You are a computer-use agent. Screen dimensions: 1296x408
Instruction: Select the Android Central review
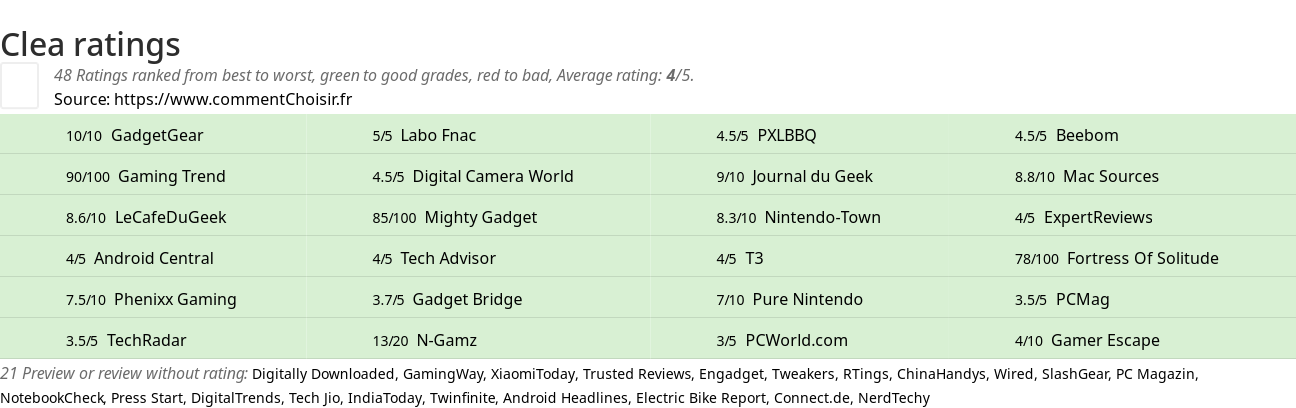[x=140, y=258]
